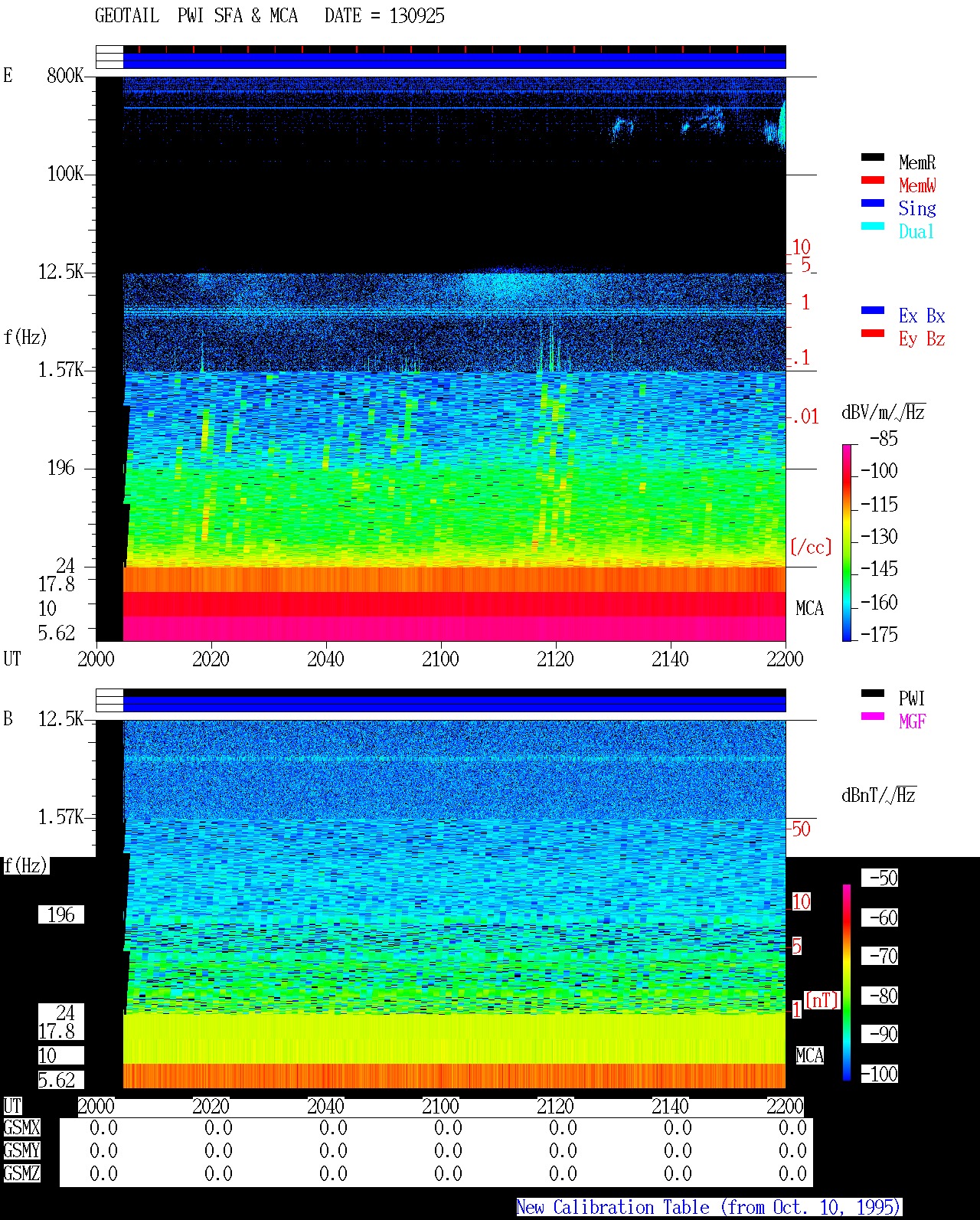Select the 100K frequency axis label
This screenshot has height=1220, width=980.
click(65, 173)
